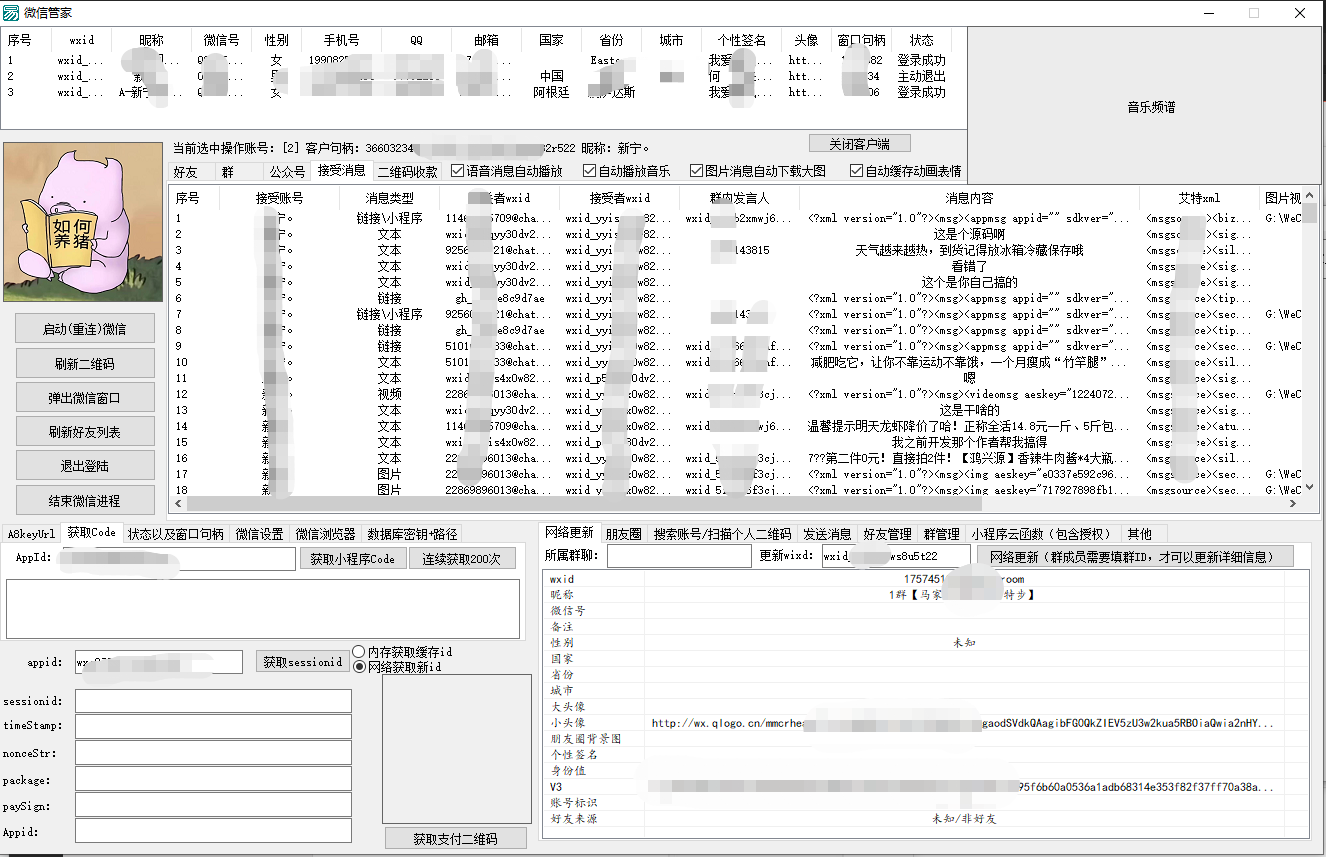Click the 消息内容 column header

point(969,198)
